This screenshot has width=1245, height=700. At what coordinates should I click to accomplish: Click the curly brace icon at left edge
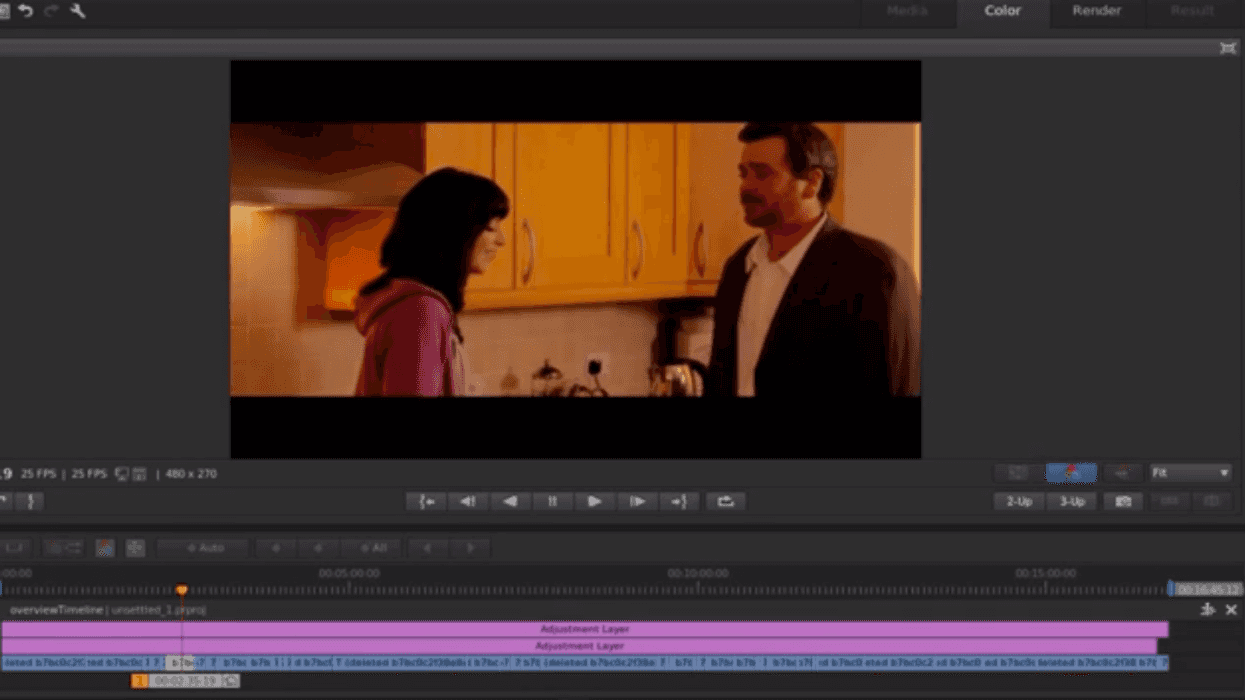(30, 502)
